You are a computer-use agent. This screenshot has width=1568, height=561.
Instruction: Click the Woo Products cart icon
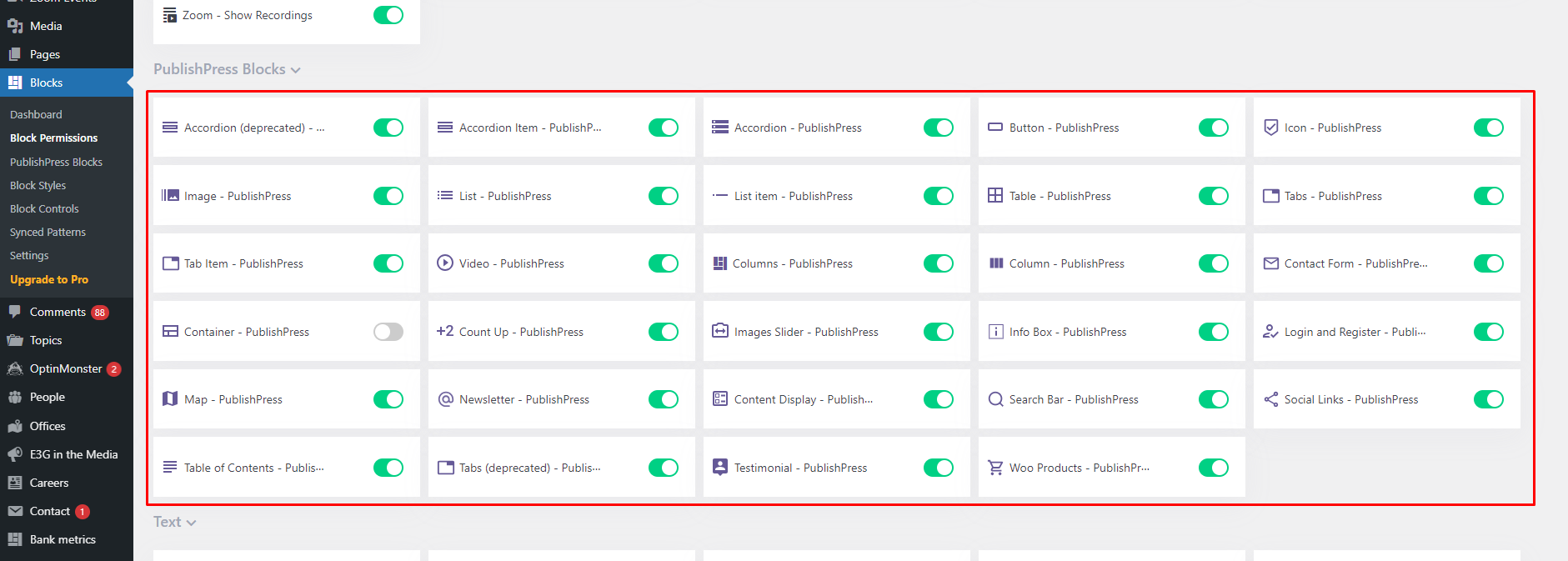(995, 468)
